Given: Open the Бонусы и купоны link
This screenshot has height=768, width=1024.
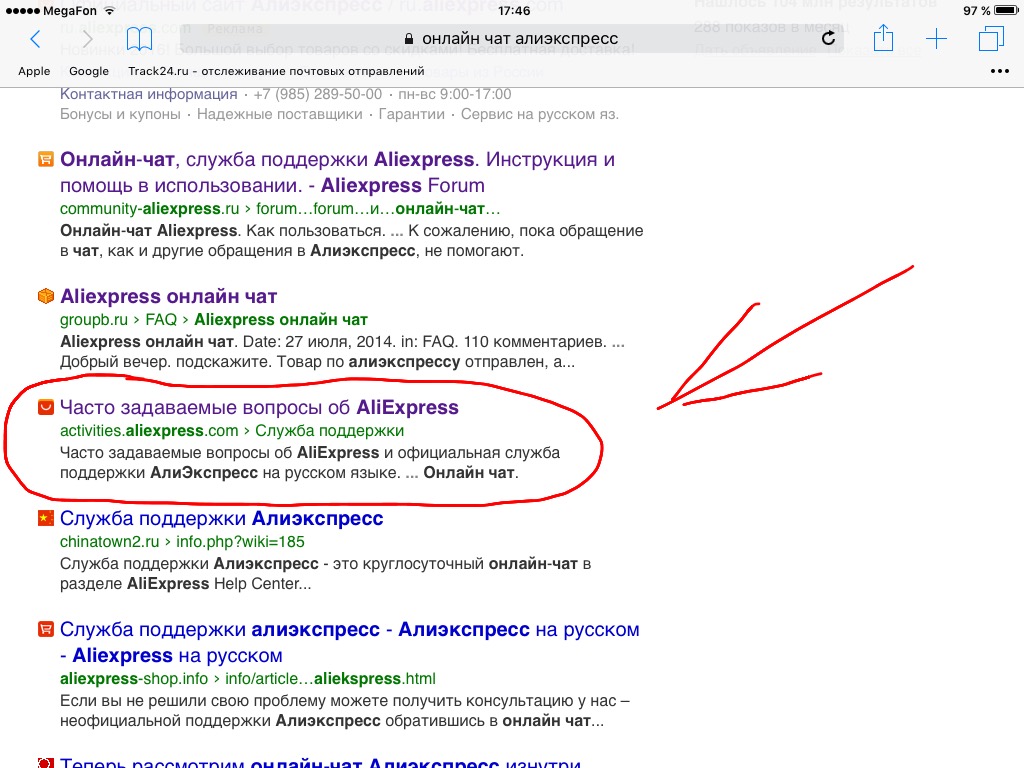Looking at the screenshot, I should point(120,114).
